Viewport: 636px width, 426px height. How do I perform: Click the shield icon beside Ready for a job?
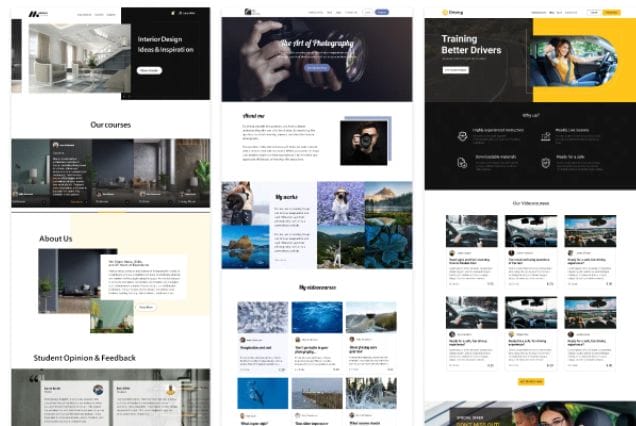(546, 163)
